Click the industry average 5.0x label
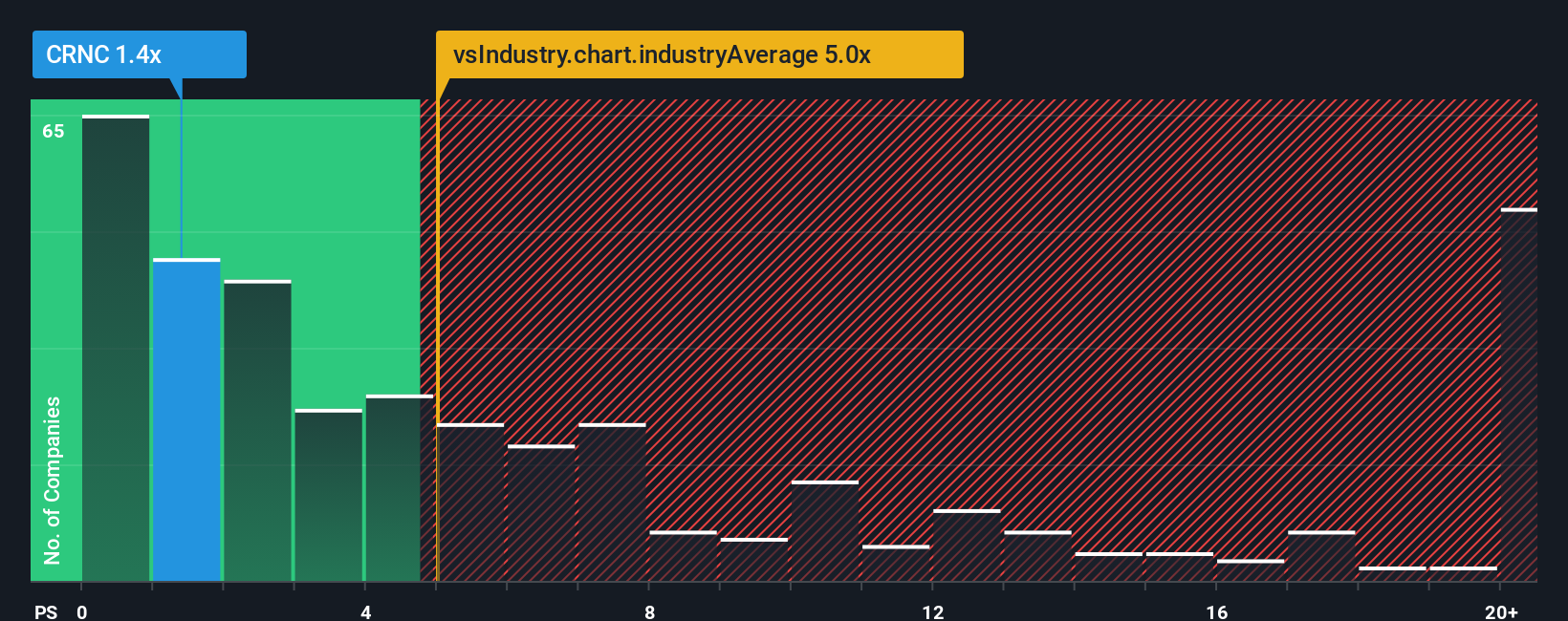This screenshot has width=1568, height=621. tap(699, 54)
